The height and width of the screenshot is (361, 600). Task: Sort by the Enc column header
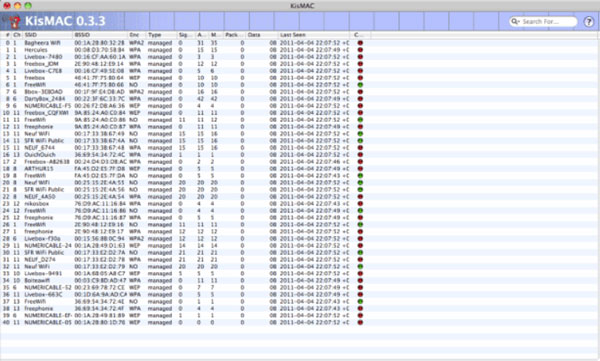pos(137,35)
